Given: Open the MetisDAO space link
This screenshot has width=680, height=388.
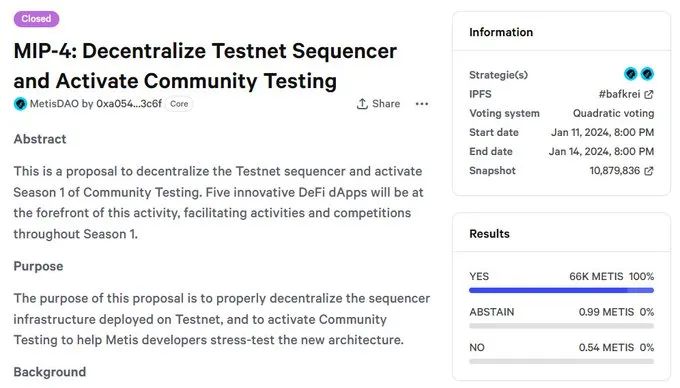Looking at the screenshot, I should point(54,104).
